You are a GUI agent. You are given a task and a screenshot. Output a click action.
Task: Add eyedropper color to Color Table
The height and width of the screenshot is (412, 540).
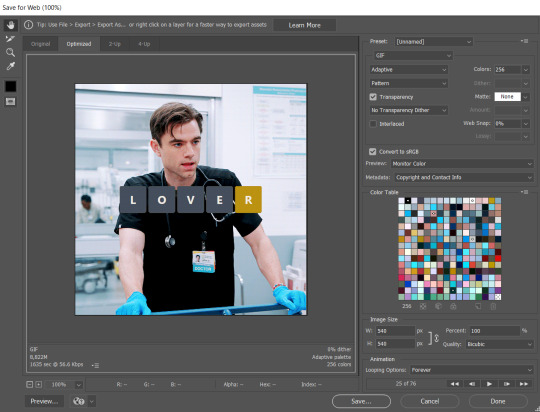tap(478, 306)
